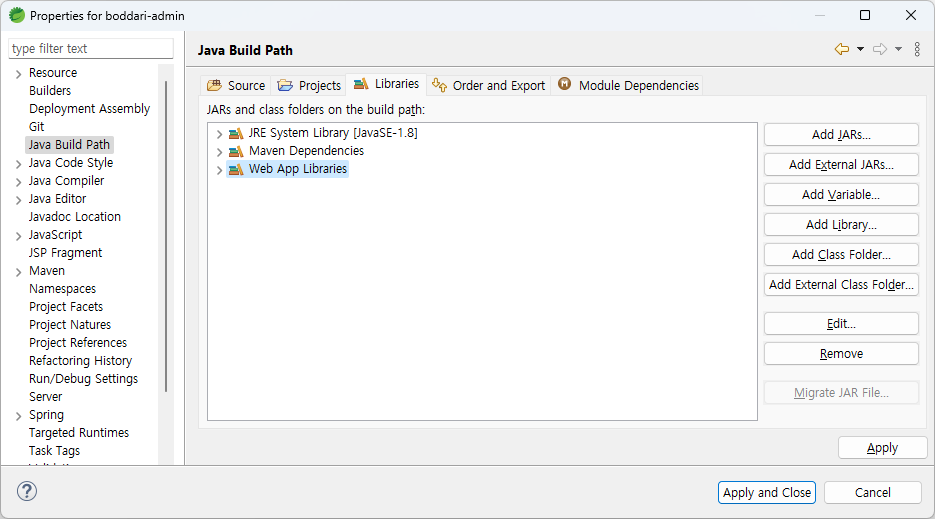Select Server properties page
Screen dimensions: 935x519
pos(45,397)
